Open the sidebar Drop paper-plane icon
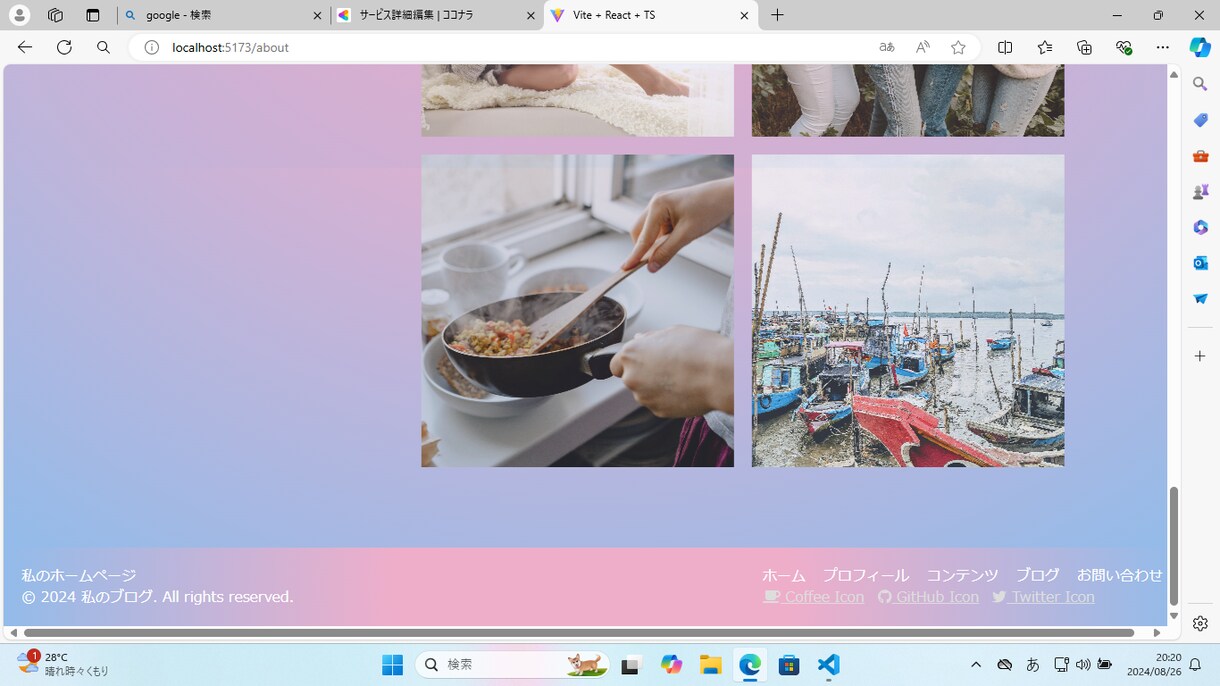The height and width of the screenshot is (686, 1220). 1200,299
